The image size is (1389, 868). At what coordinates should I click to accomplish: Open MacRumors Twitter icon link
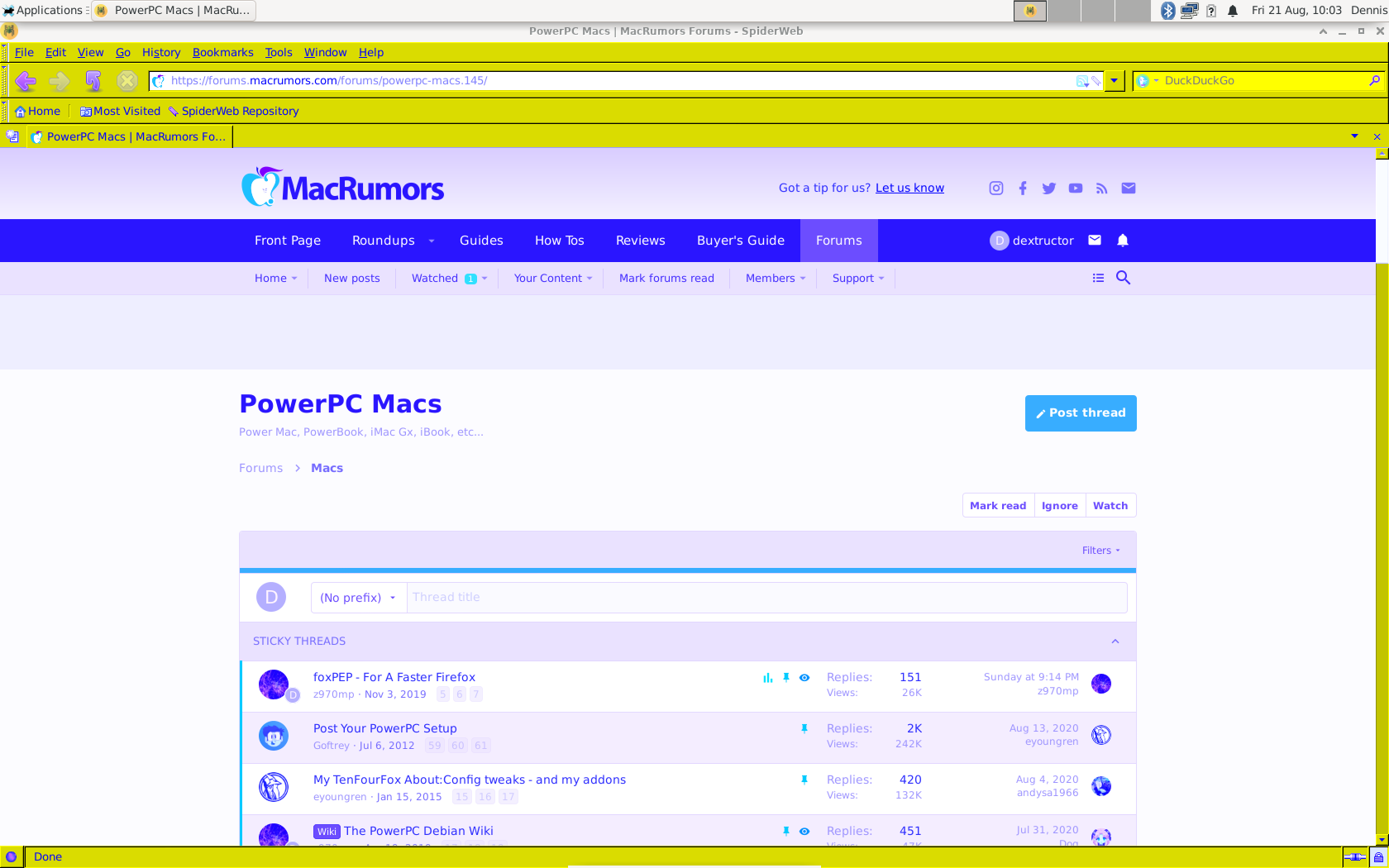[x=1049, y=188]
